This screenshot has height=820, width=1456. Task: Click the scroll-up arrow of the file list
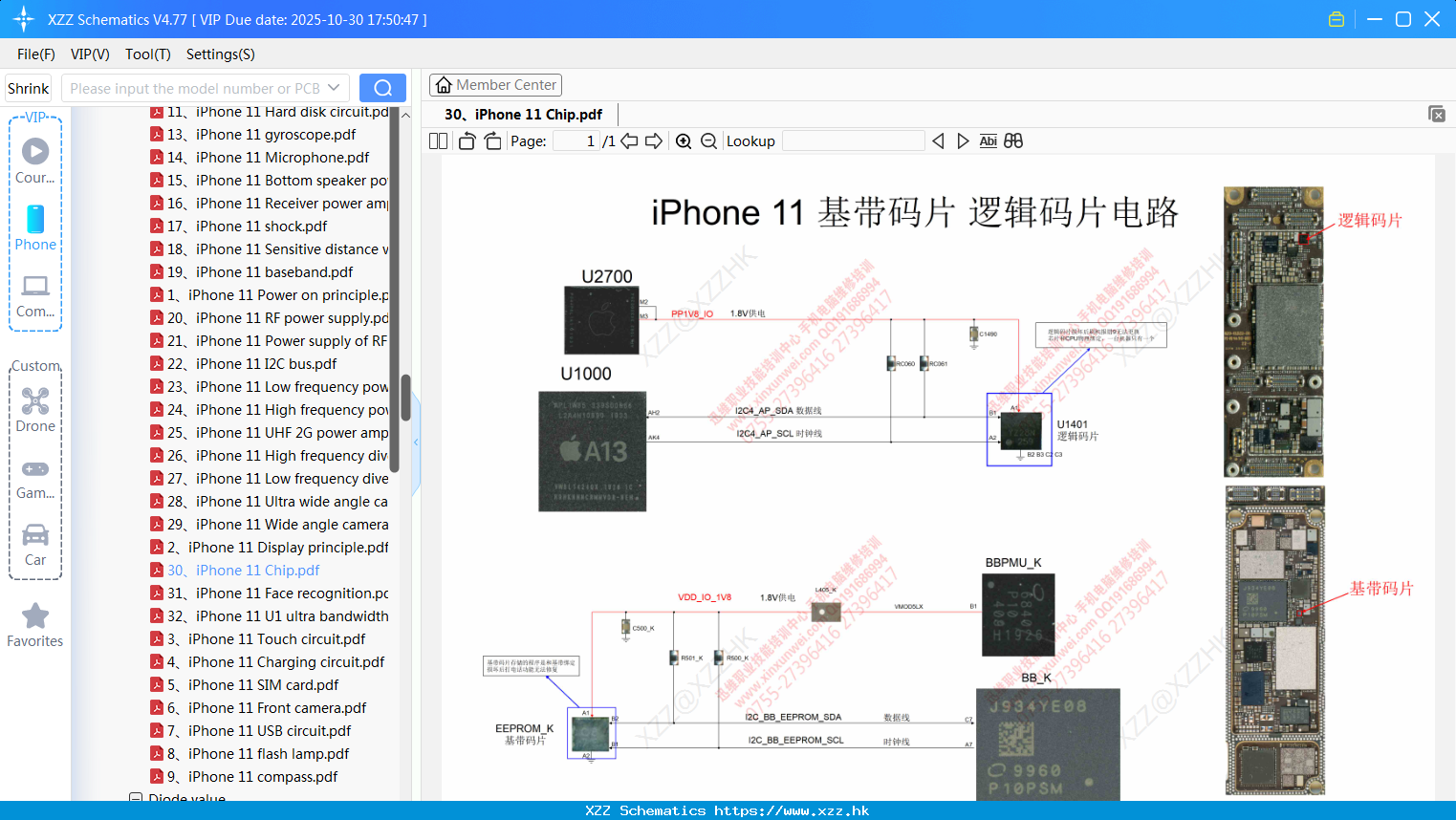click(405, 115)
